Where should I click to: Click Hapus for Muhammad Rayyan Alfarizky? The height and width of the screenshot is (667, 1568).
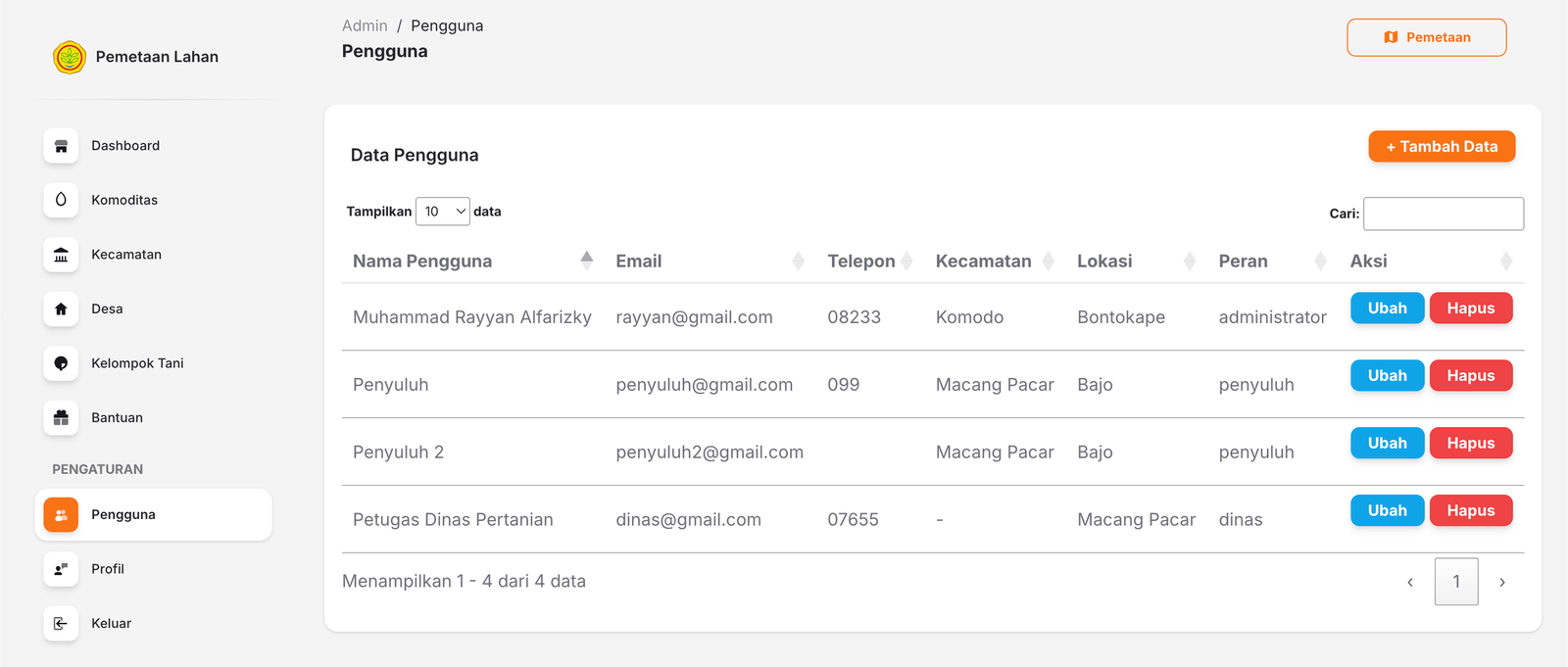click(1471, 308)
